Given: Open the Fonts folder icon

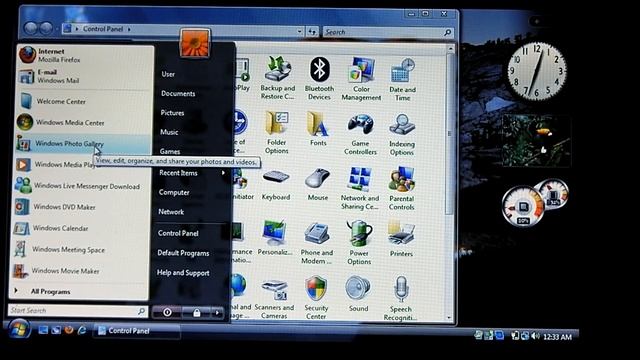Looking at the screenshot, I should pyautogui.click(x=318, y=129).
